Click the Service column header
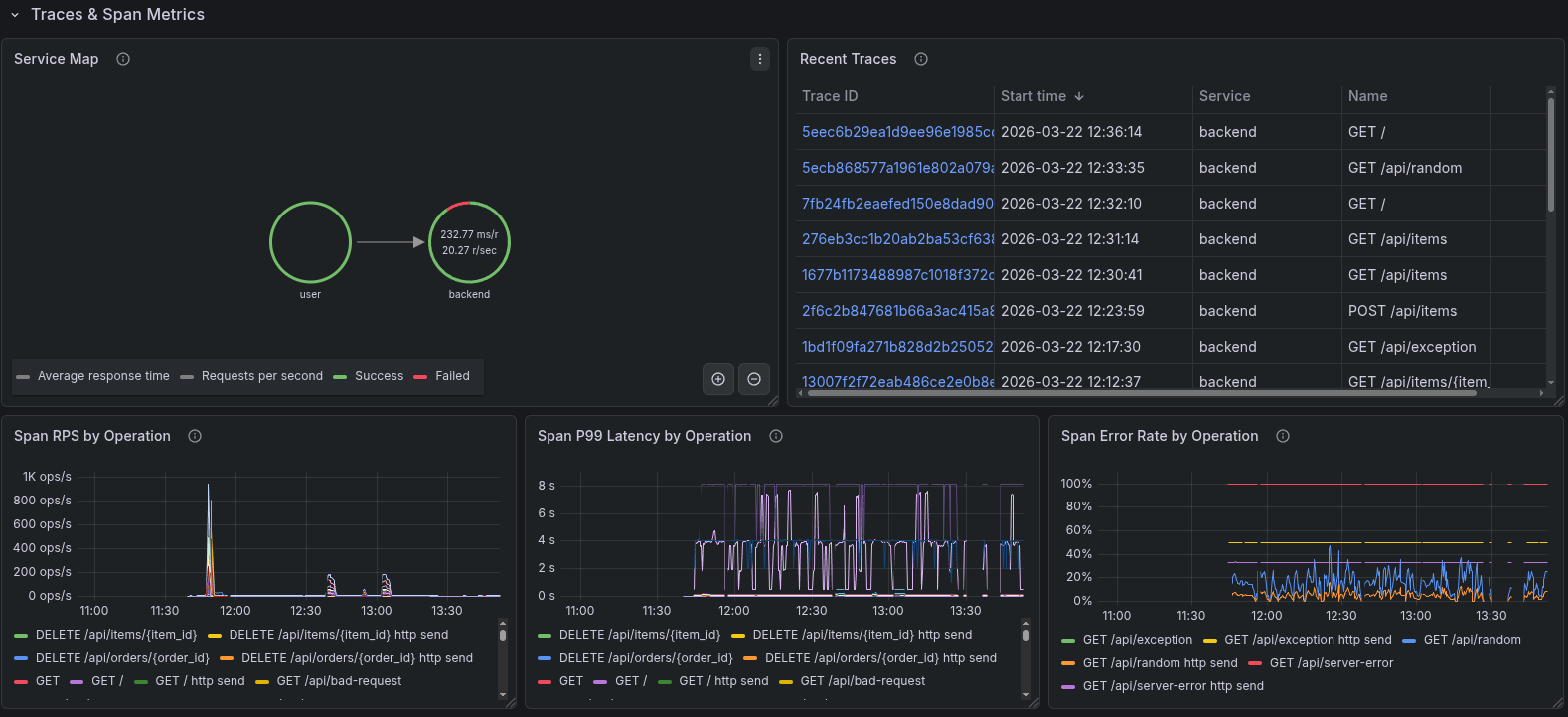The image size is (1568, 717). click(x=1224, y=96)
